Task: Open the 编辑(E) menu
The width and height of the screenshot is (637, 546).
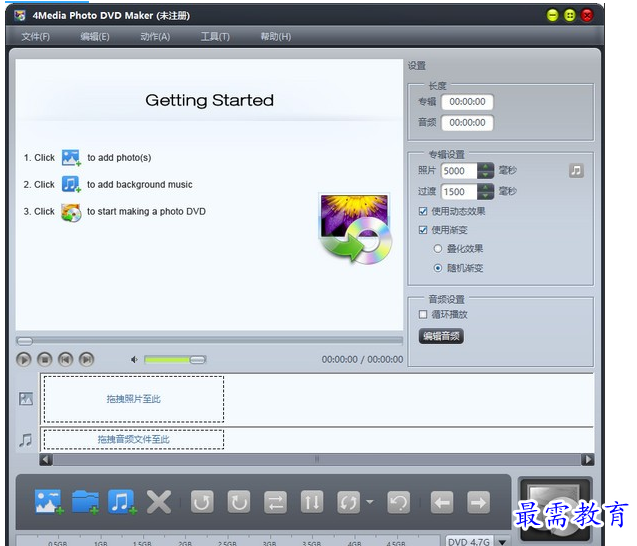Action: (95, 37)
